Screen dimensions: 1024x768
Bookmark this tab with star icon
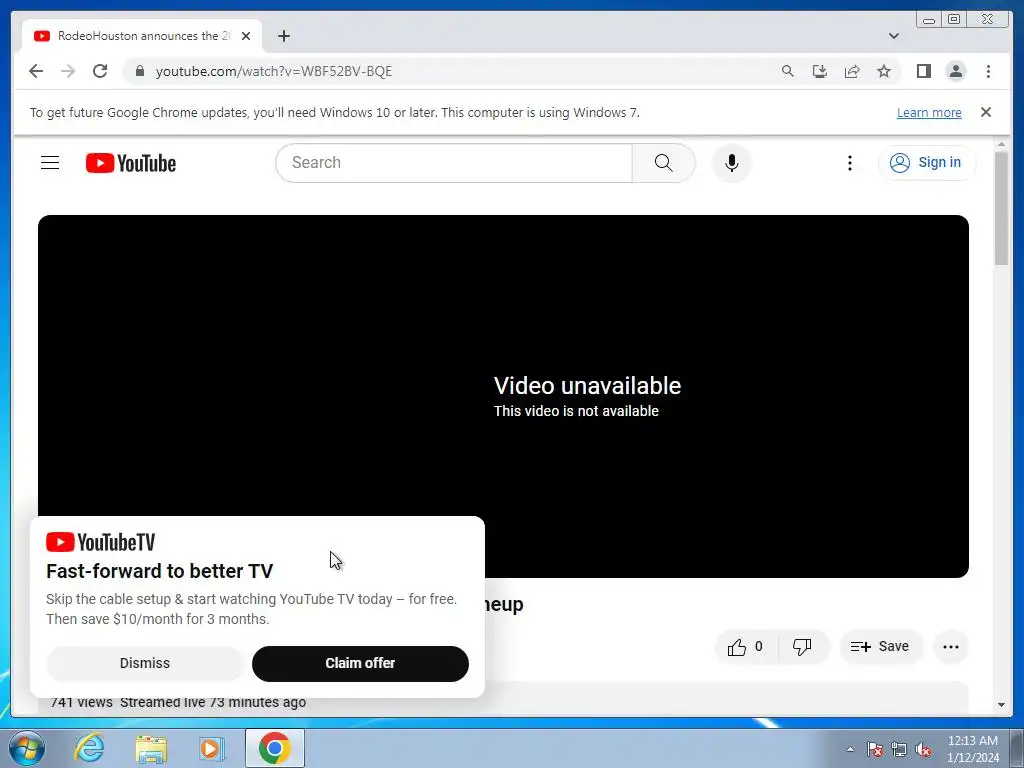click(x=884, y=71)
